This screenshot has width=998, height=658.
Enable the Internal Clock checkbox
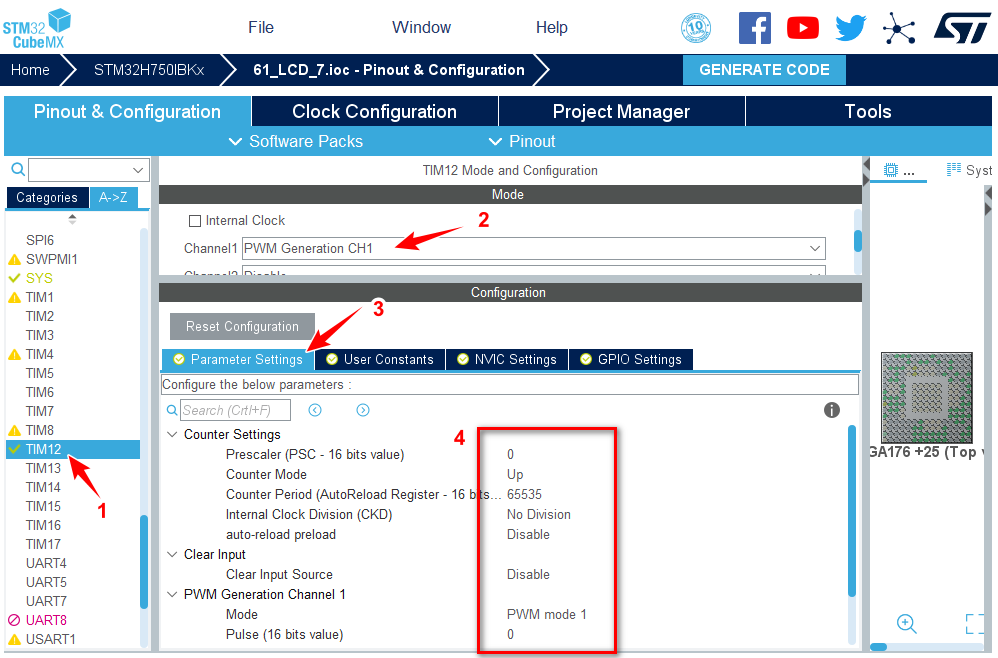(x=196, y=221)
